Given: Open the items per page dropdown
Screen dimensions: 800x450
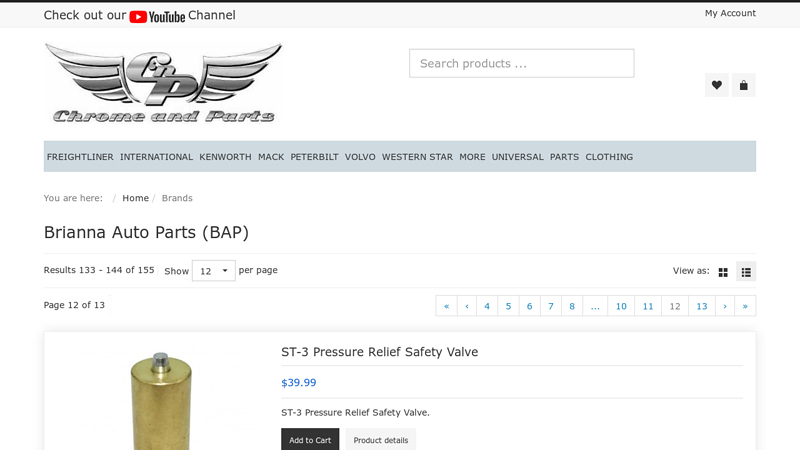Looking at the screenshot, I should pos(213,271).
